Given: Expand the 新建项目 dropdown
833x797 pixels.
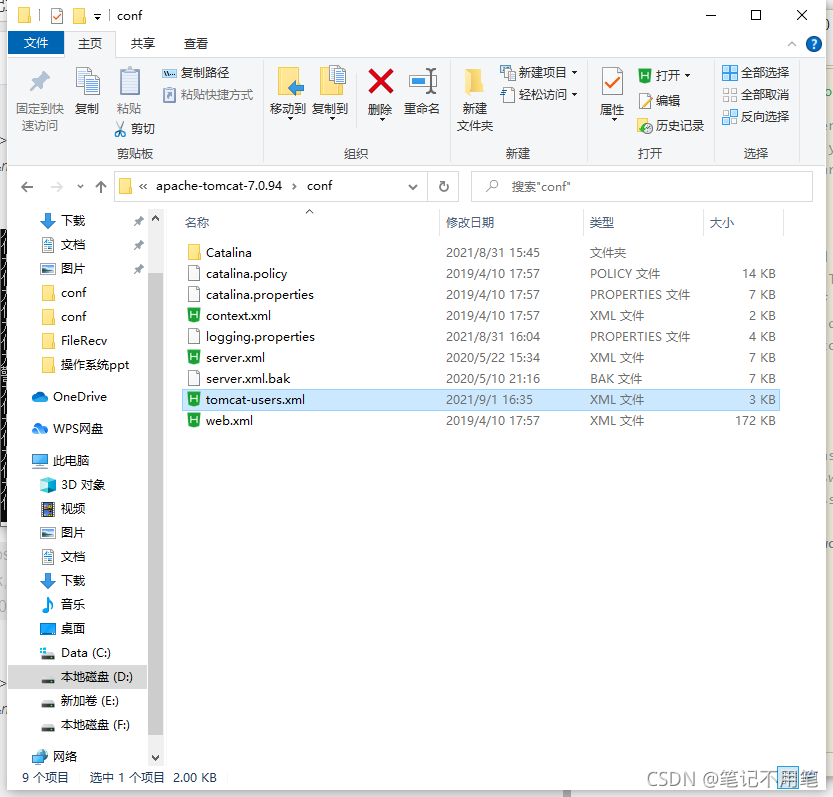Looking at the screenshot, I should tap(575, 73).
